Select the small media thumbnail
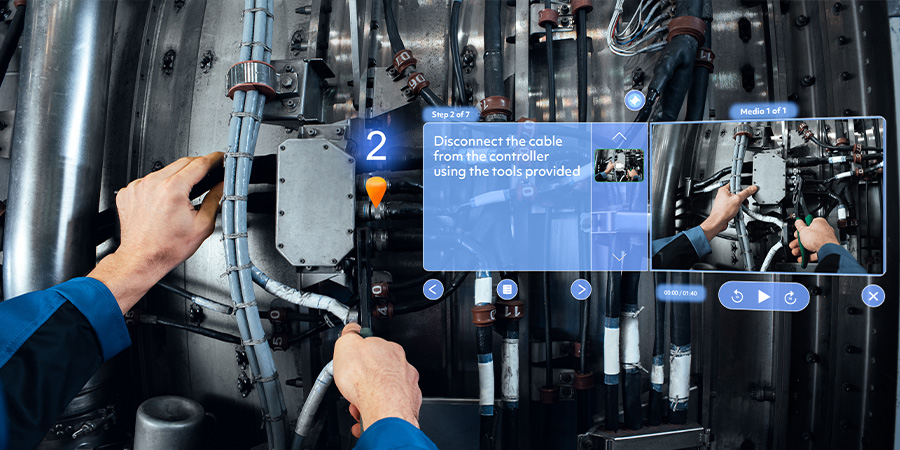 [x=619, y=165]
